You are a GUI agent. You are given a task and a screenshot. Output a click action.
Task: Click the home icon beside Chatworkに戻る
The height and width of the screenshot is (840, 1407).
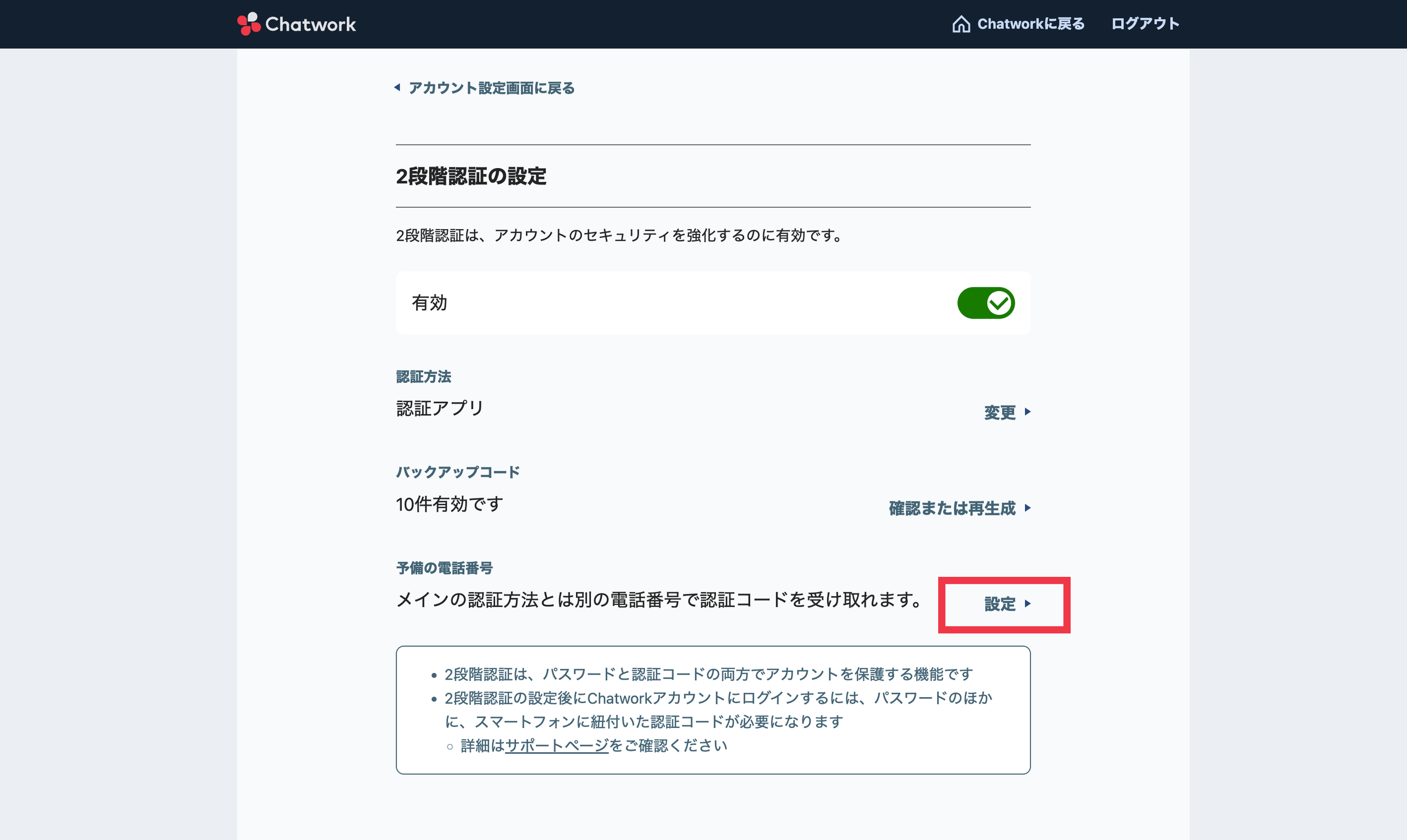961,24
